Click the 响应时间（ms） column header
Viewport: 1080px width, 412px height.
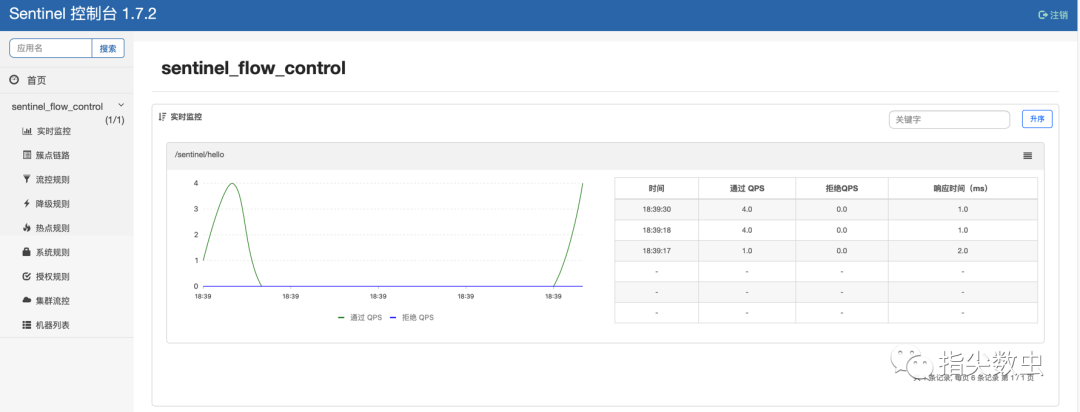pos(963,188)
